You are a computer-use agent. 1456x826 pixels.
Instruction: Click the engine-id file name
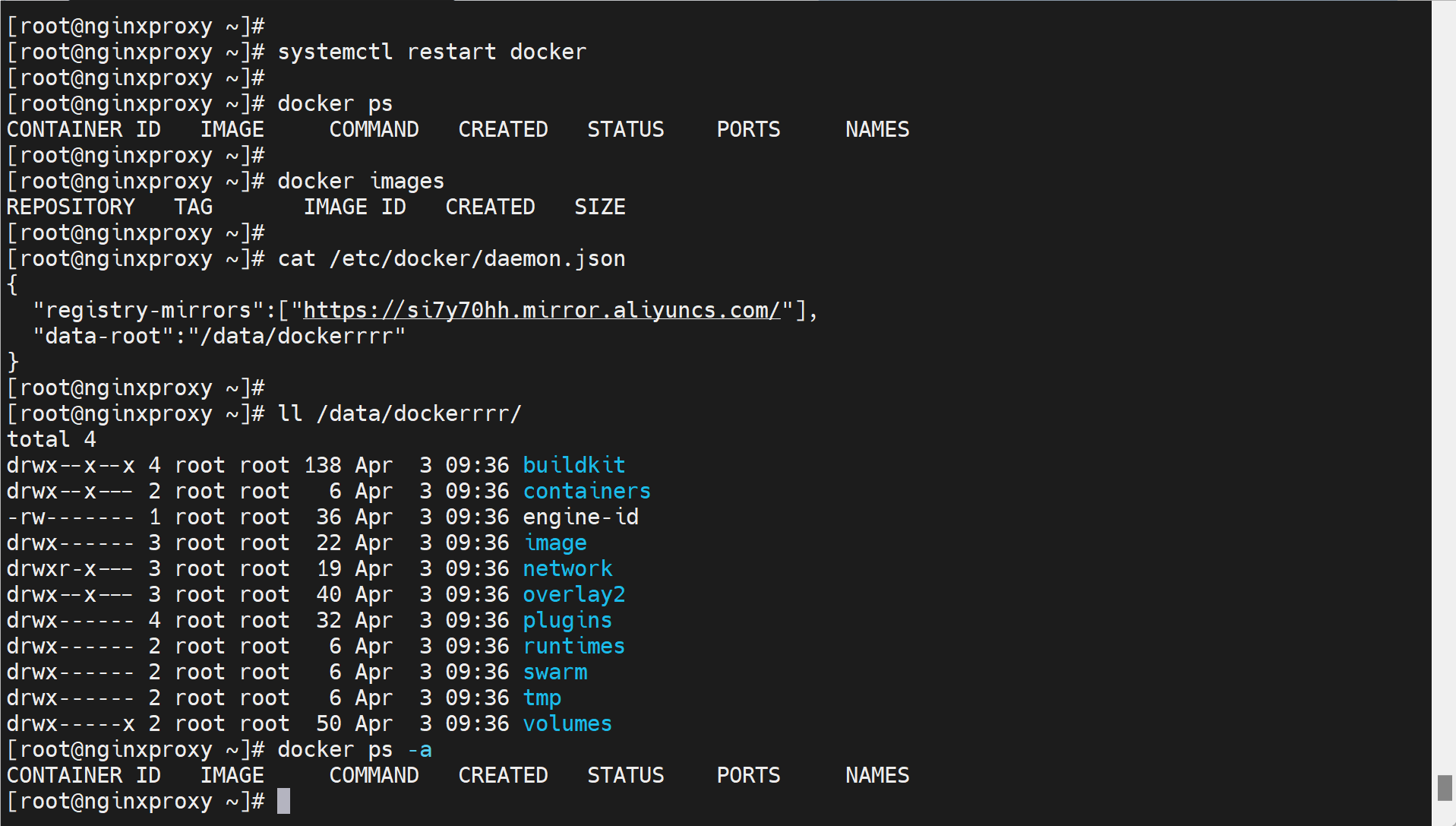tap(580, 517)
